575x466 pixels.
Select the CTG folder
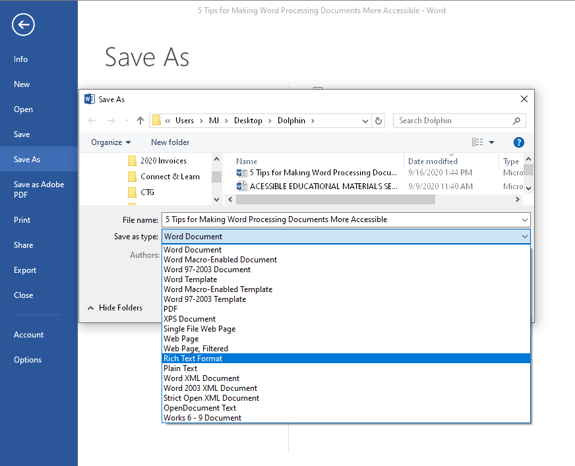click(x=141, y=192)
